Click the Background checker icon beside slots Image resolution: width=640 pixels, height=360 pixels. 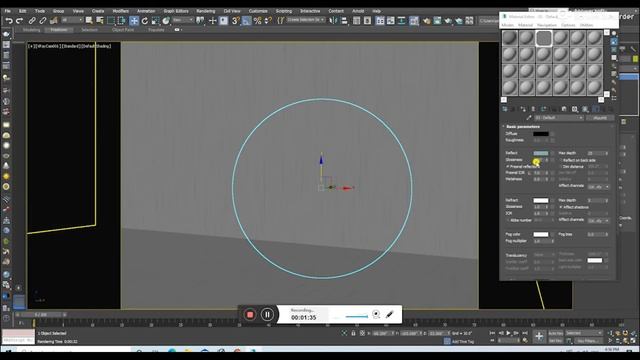[x=614, y=50]
